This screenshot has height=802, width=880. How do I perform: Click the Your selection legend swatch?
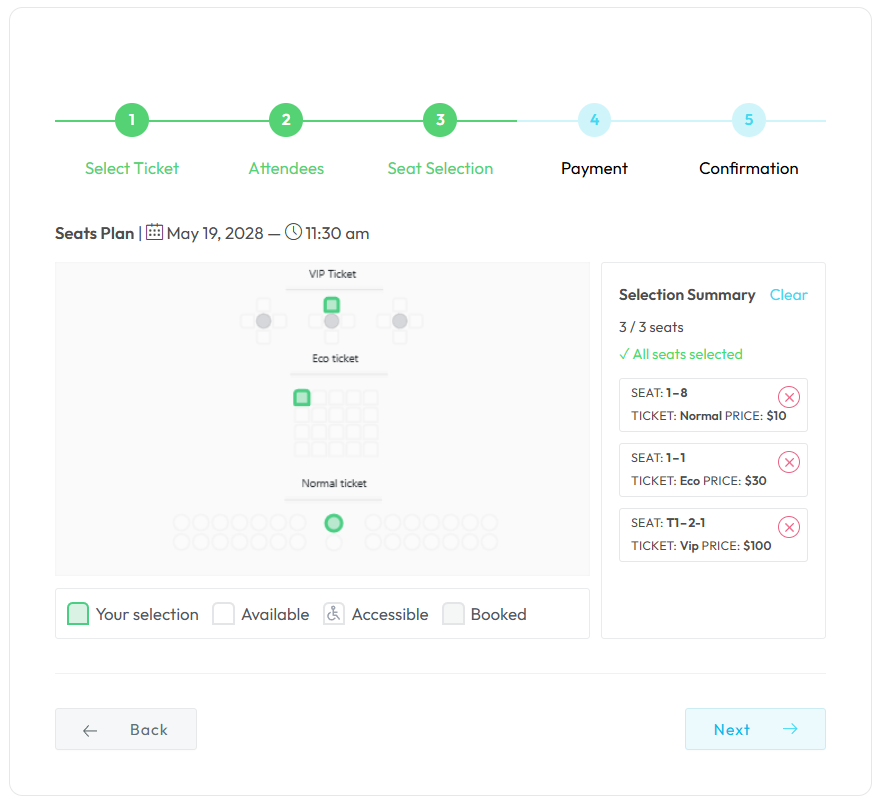coord(78,614)
